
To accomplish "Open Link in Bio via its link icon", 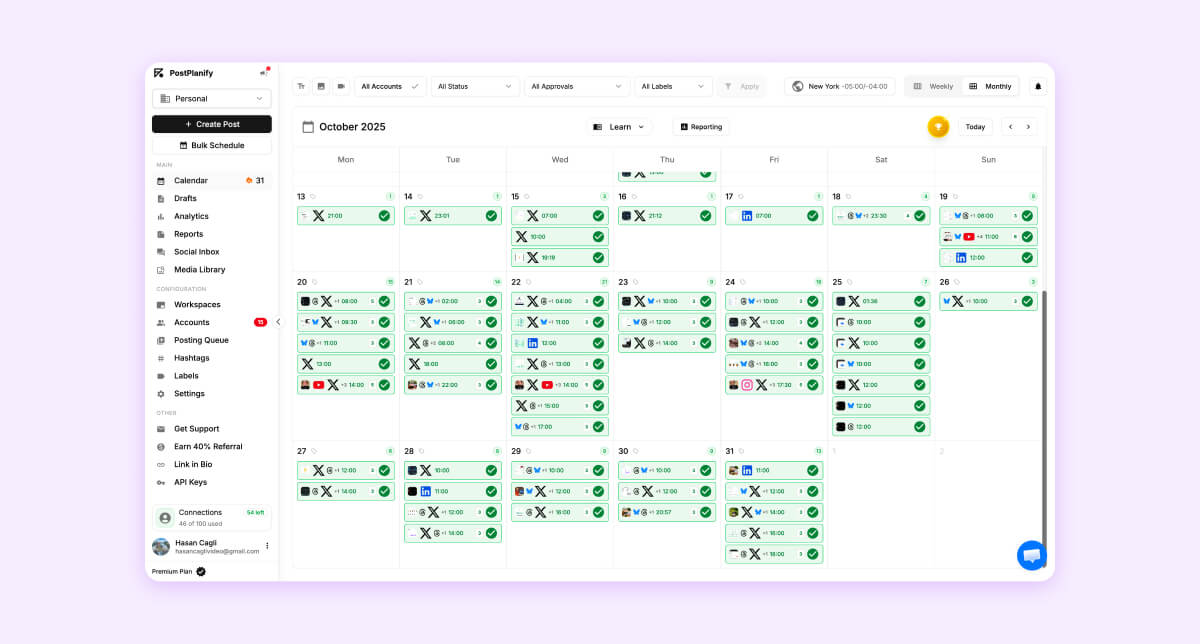I will 161,464.
